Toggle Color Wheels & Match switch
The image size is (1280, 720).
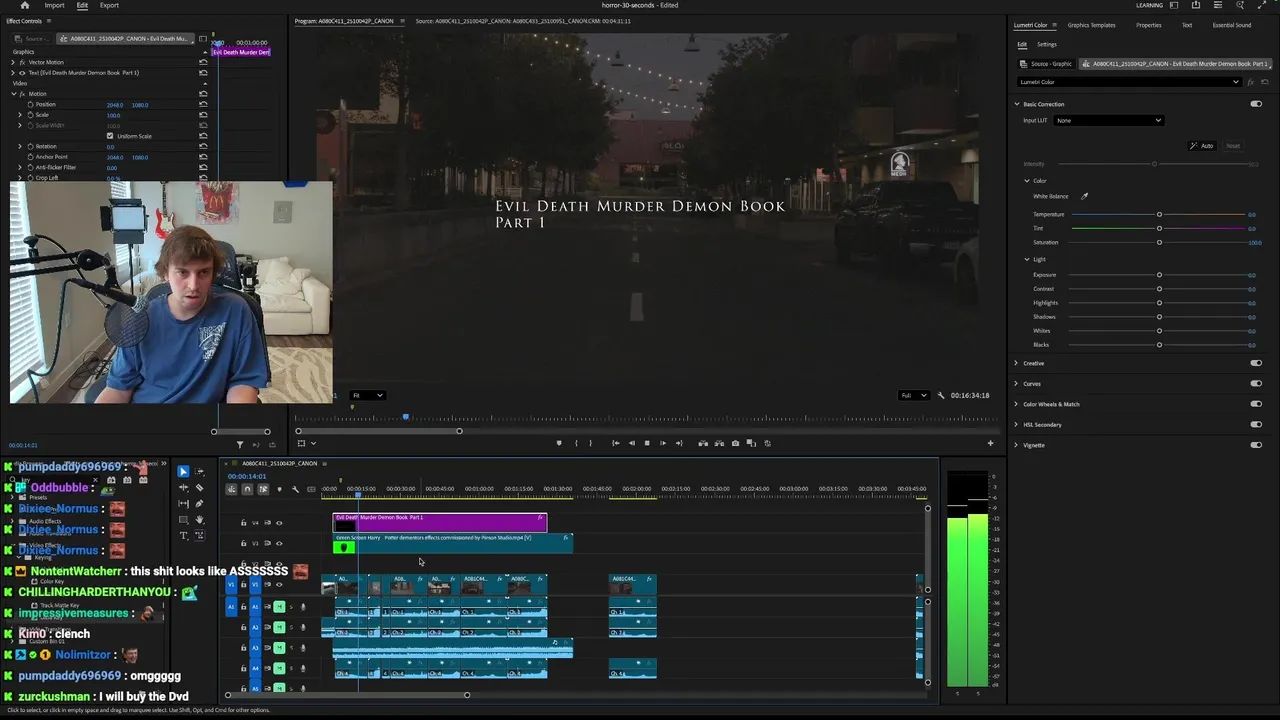coord(1256,404)
